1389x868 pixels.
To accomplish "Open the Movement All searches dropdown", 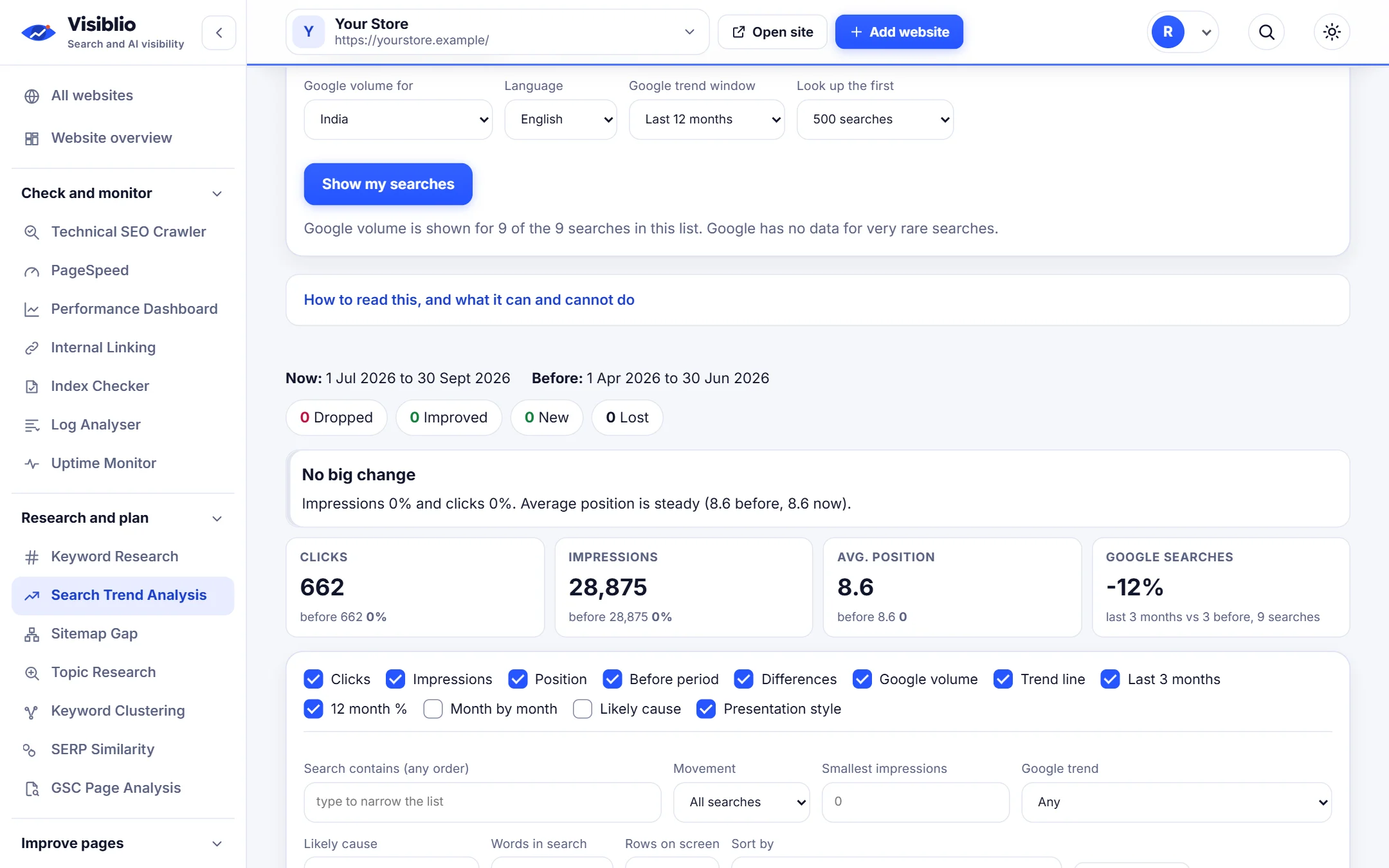I will click(741, 802).
